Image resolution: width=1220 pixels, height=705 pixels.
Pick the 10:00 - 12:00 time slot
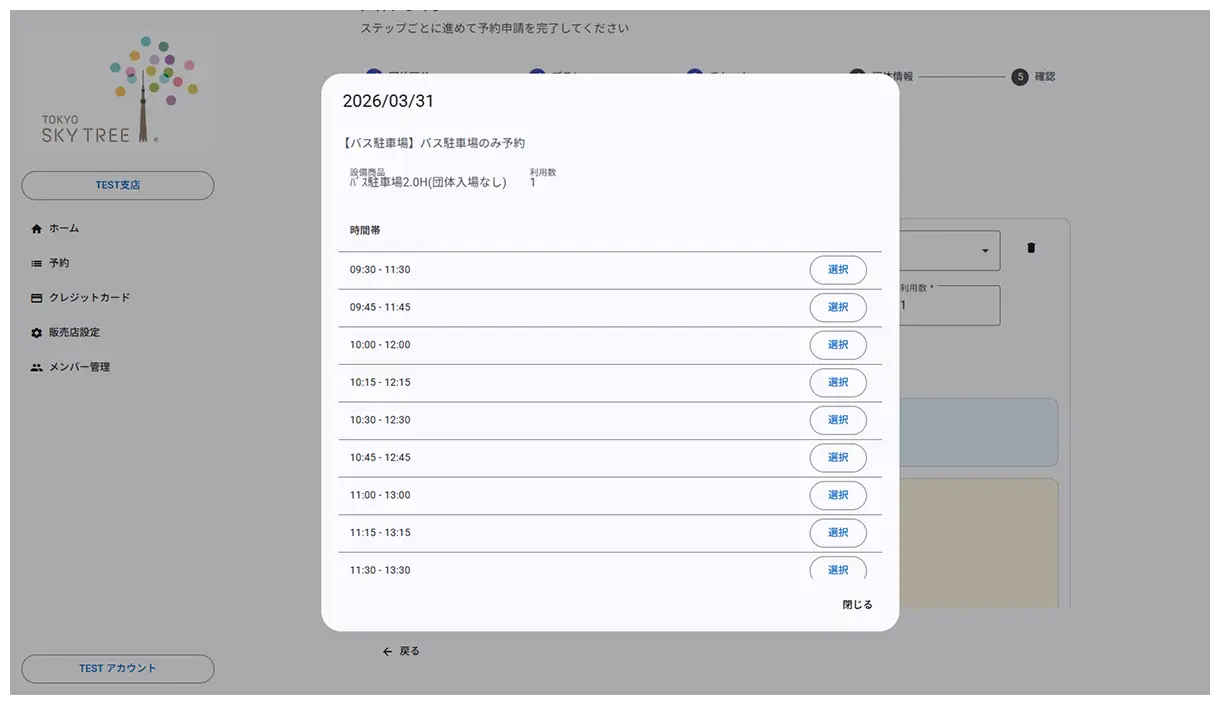[837, 345]
